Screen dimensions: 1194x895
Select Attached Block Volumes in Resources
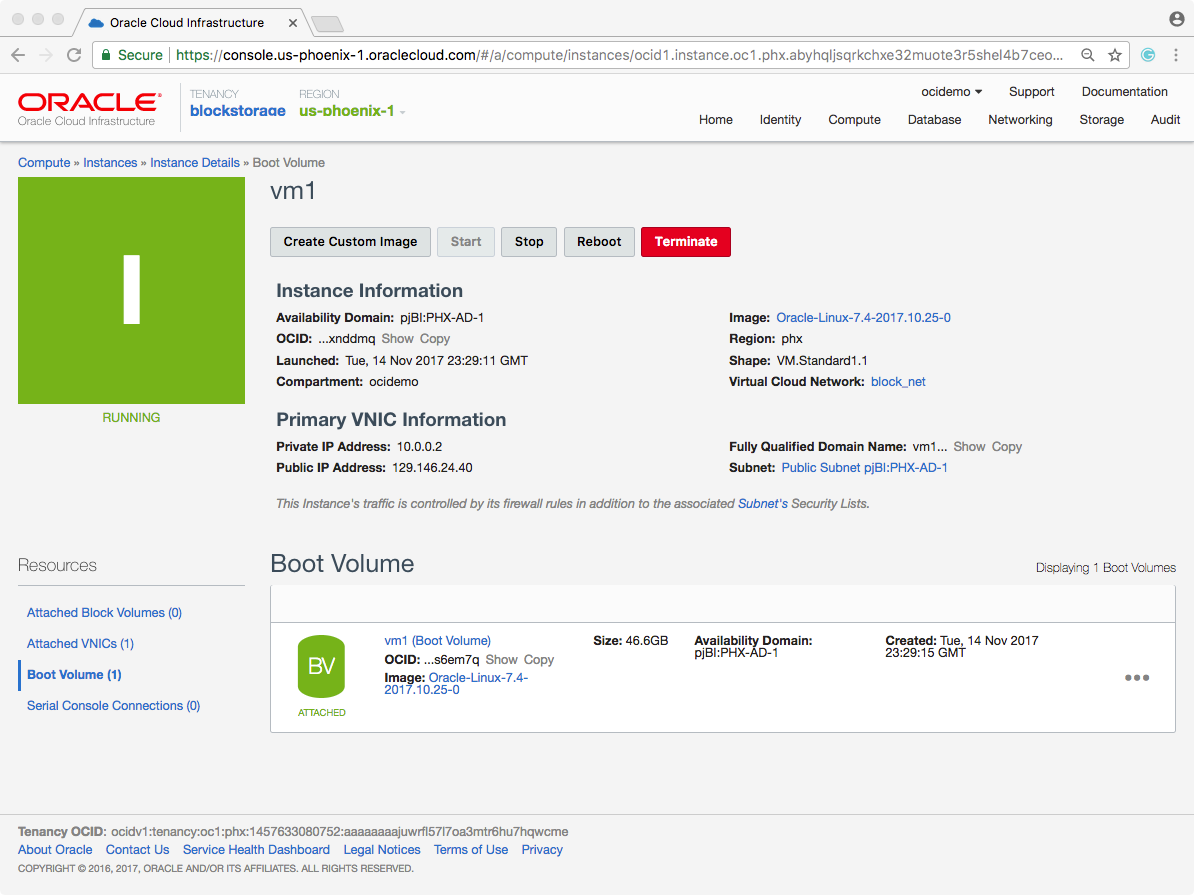pyautogui.click(x=104, y=612)
